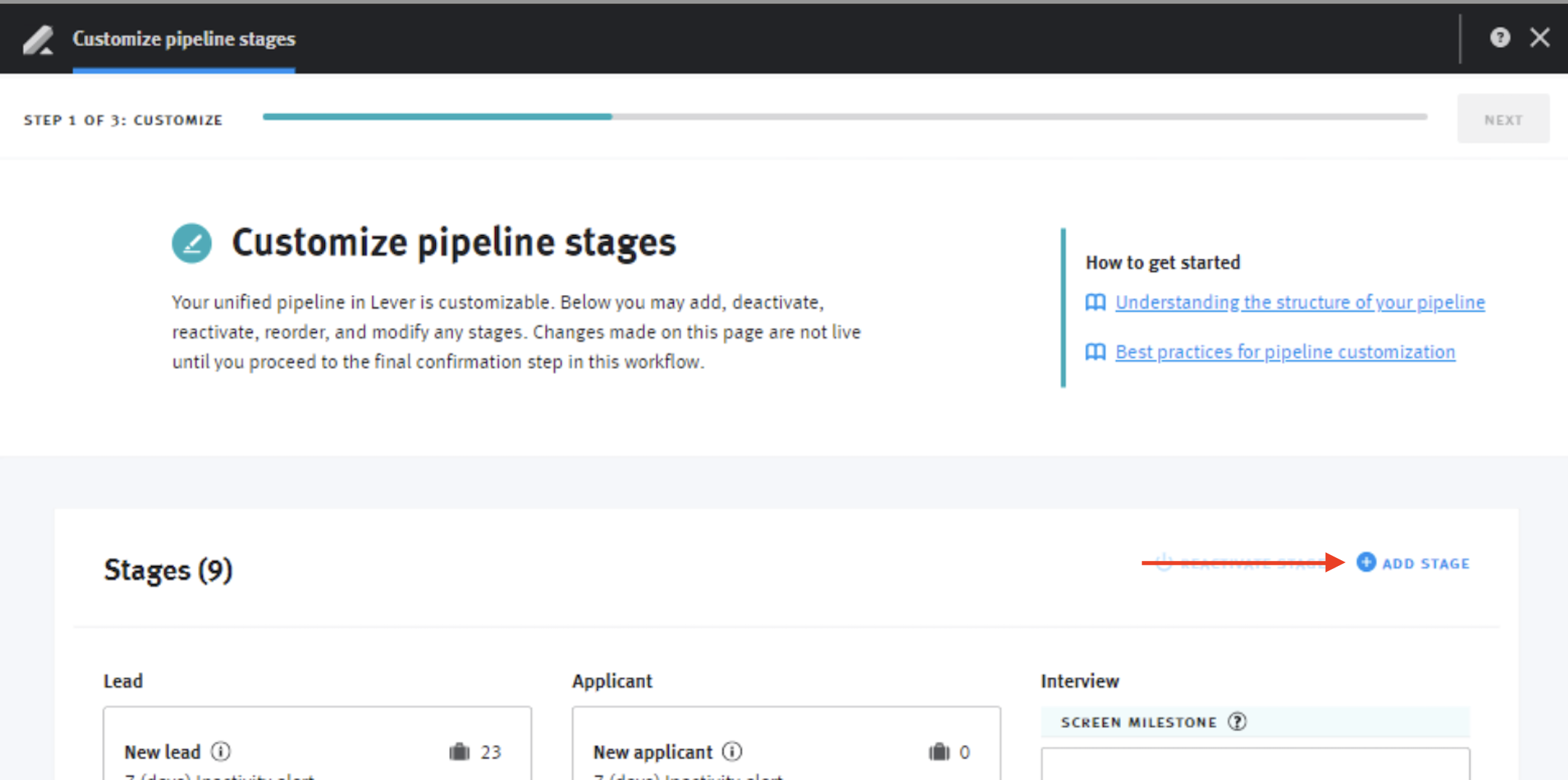Screen dimensions: 1568x780
Task: Close the customize pipeline stages window
Action: 1540,38
